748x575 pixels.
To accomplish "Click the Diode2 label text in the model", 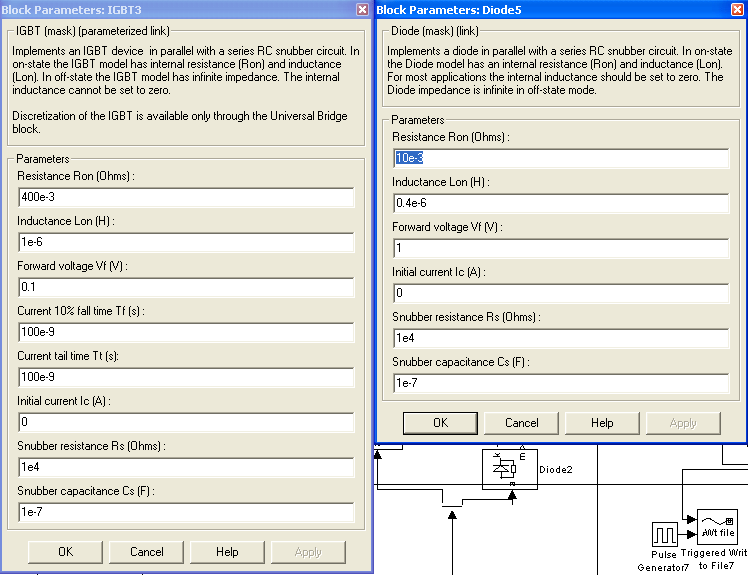I will (556, 470).
